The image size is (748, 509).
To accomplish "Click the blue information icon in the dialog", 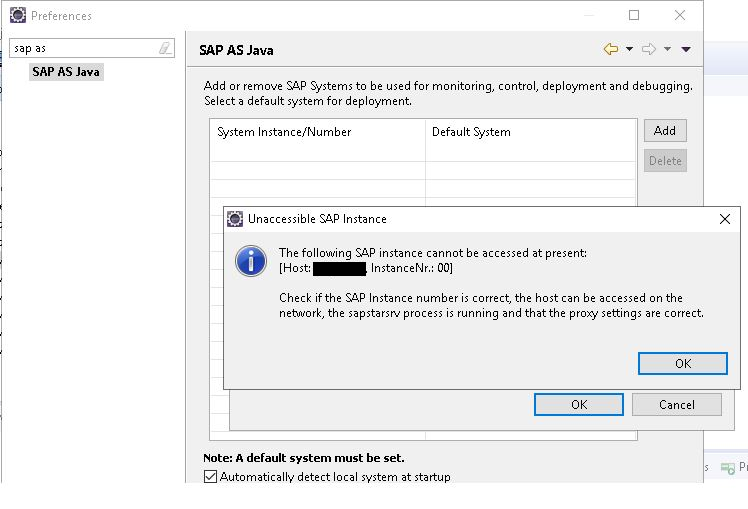I will (x=251, y=261).
